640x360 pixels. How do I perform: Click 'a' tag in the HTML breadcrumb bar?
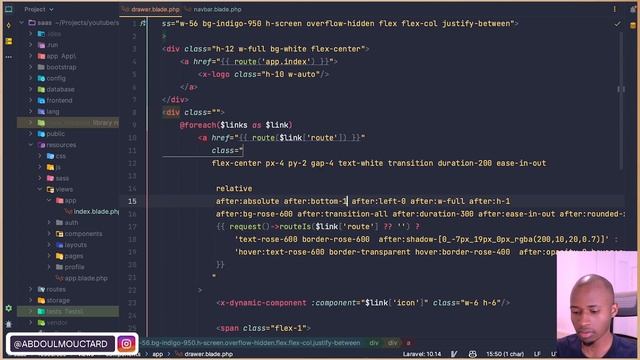click(408, 343)
